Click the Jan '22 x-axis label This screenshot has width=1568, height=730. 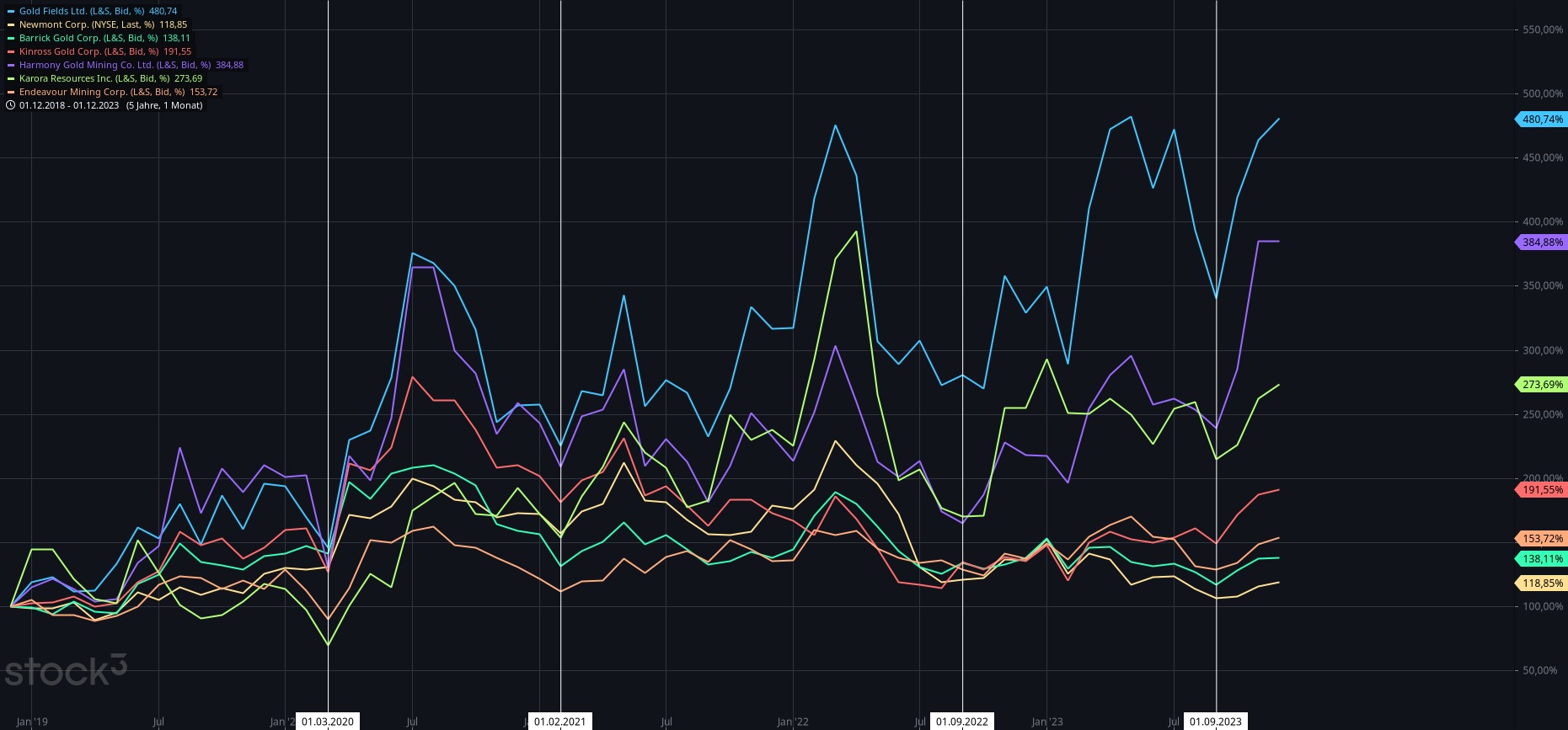(793, 722)
